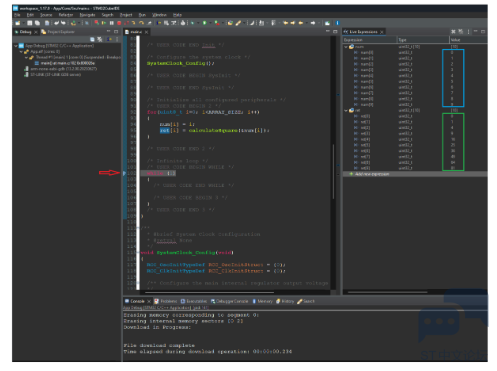Image resolution: width=497 pixels, height=371 pixels.
Task: Collapse the Thread #1 node in Debug view
Action: (x=26, y=57)
